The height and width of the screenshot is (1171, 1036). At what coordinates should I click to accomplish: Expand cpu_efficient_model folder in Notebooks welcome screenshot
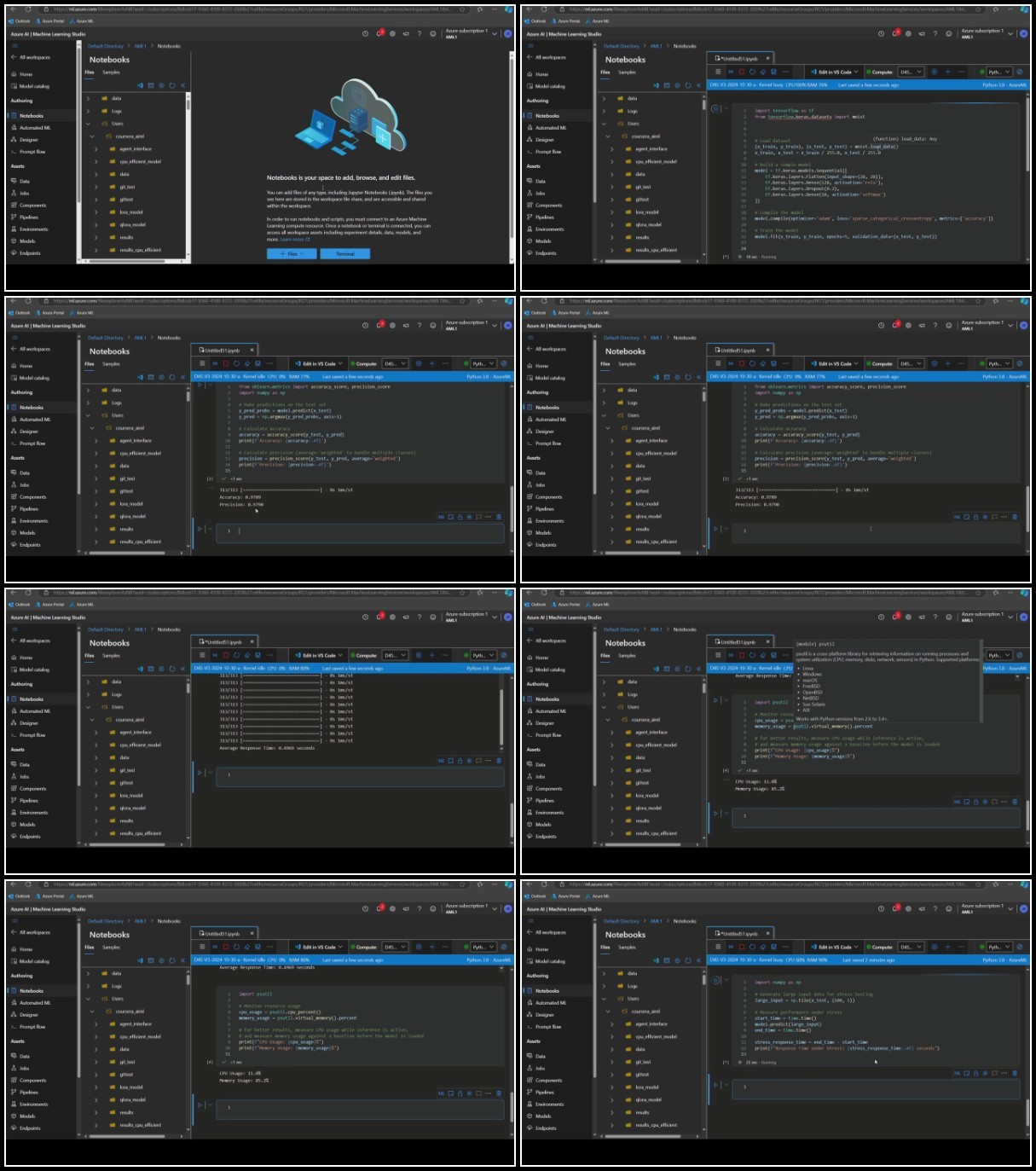click(x=96, y=161)
